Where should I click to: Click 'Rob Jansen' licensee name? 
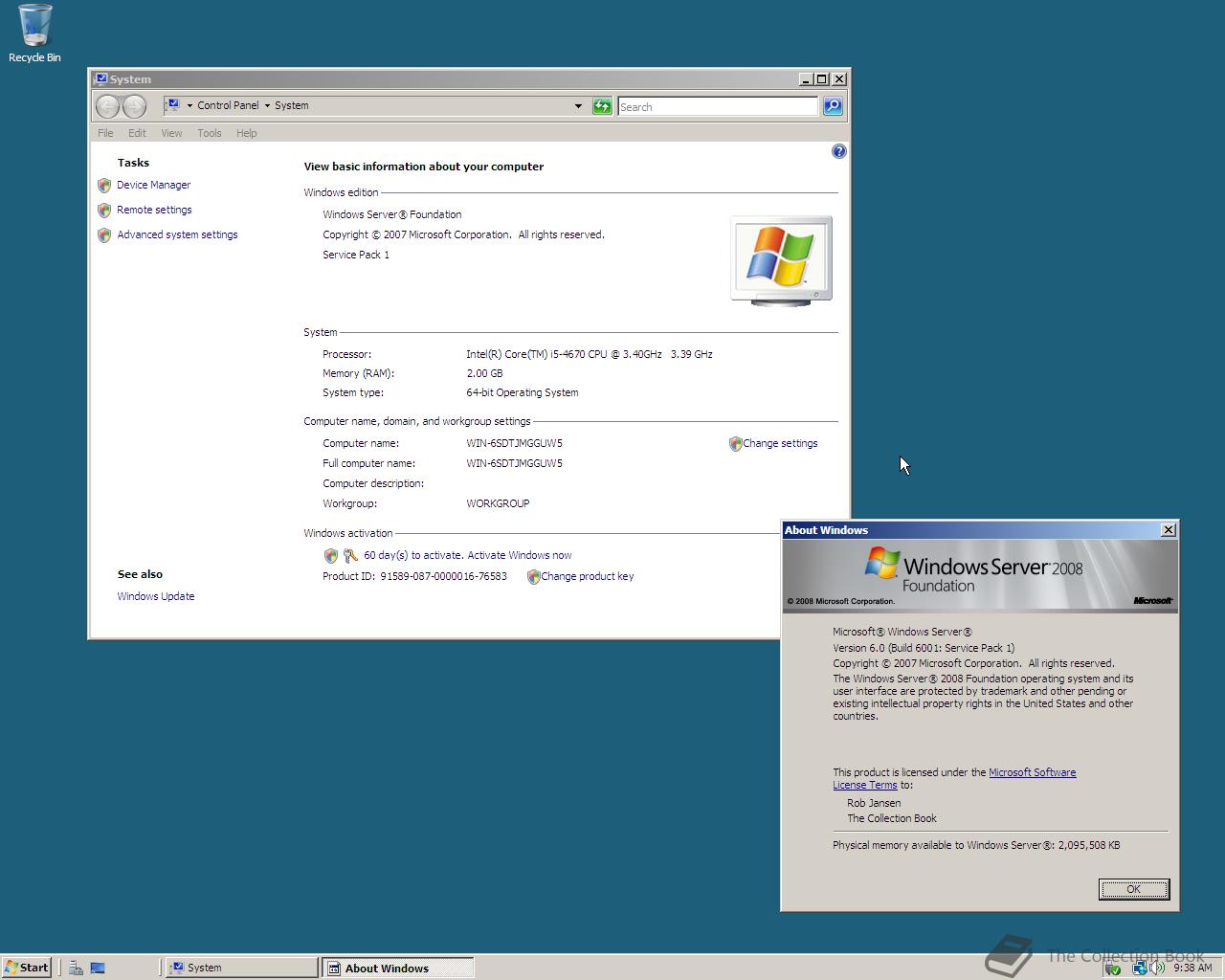click(874, 803)
